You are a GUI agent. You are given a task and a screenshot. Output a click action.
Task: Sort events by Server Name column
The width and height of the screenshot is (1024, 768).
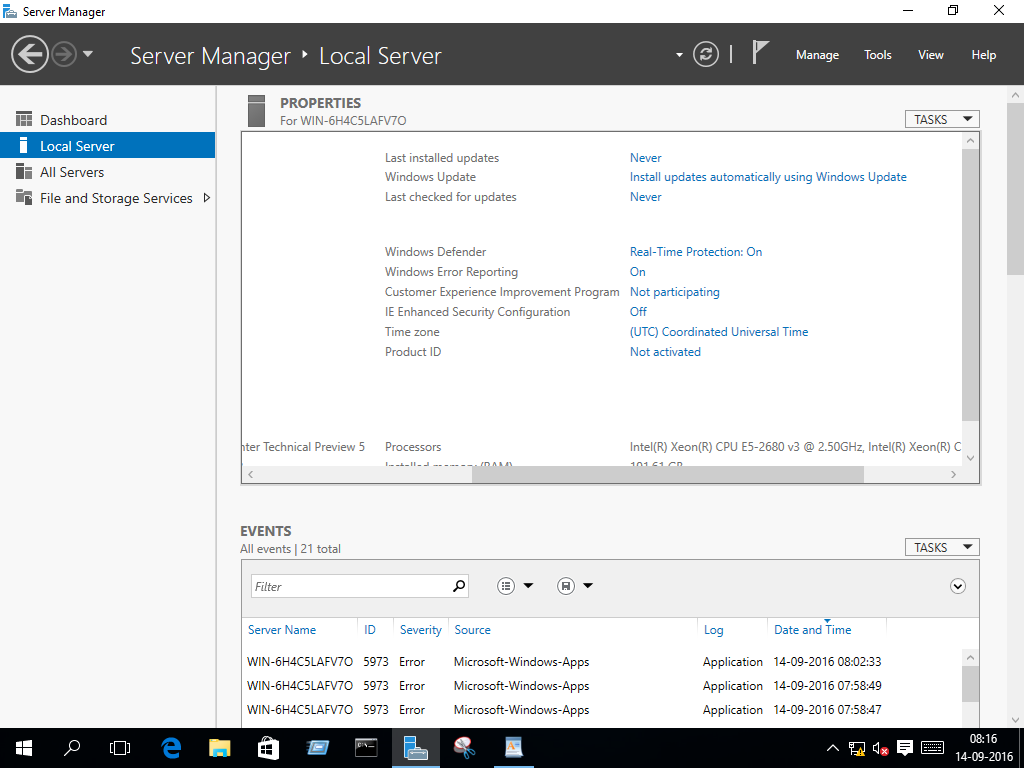pos(281,630)
